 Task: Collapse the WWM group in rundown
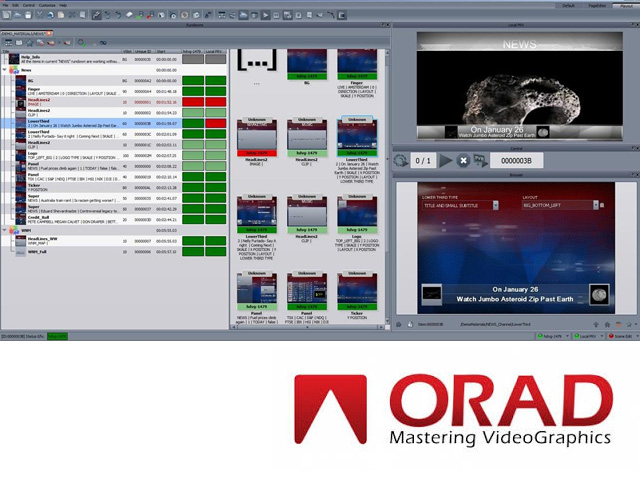point(4,230)
